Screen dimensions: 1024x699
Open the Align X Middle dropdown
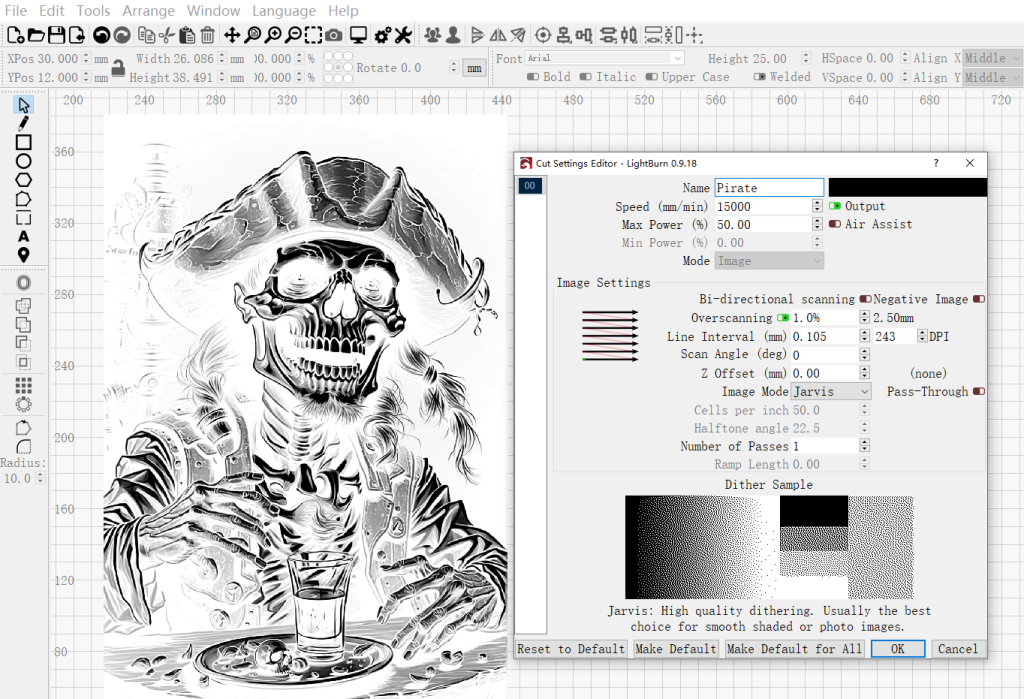tap(993, 58)
